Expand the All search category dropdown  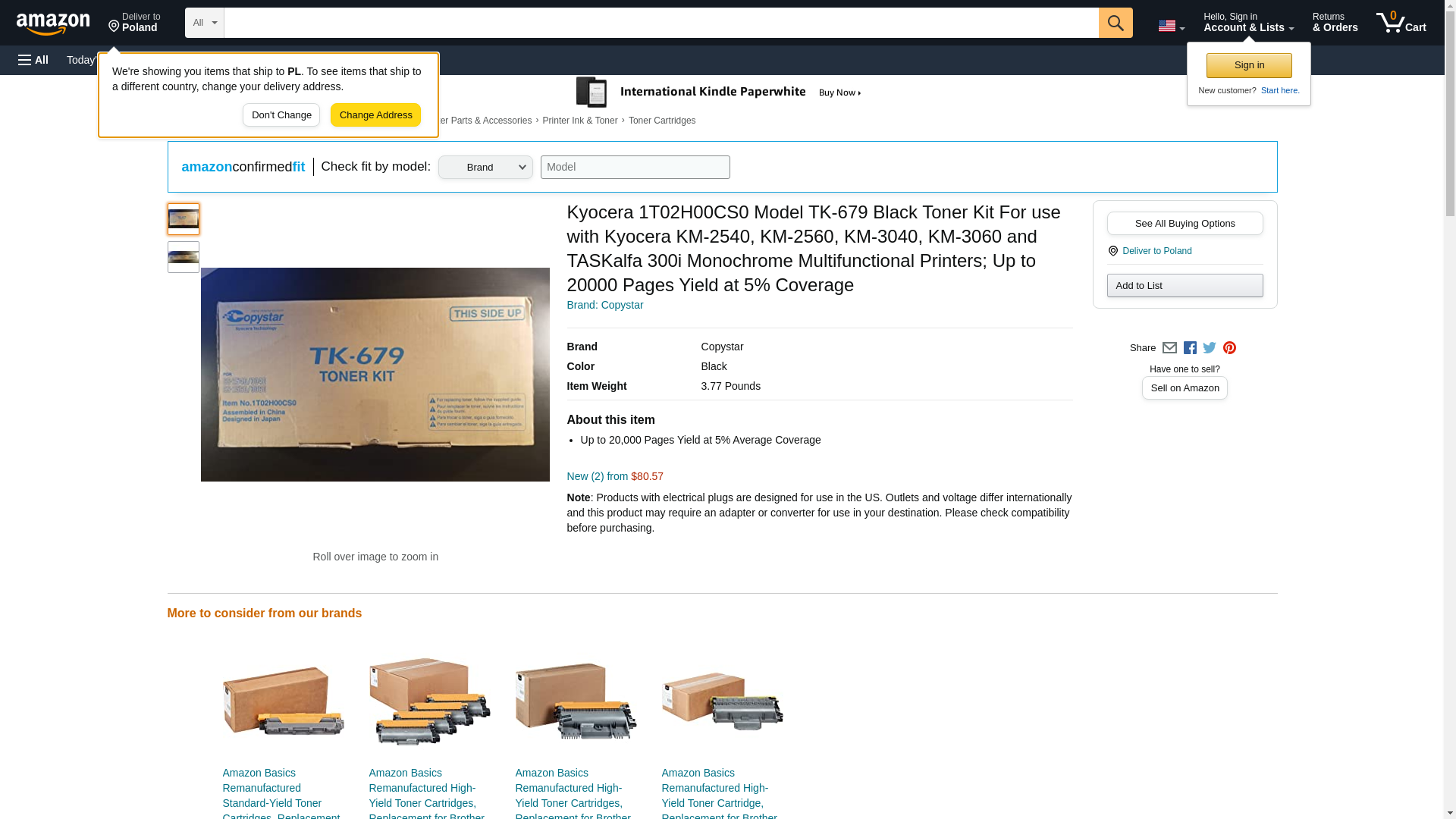(205, 23)
